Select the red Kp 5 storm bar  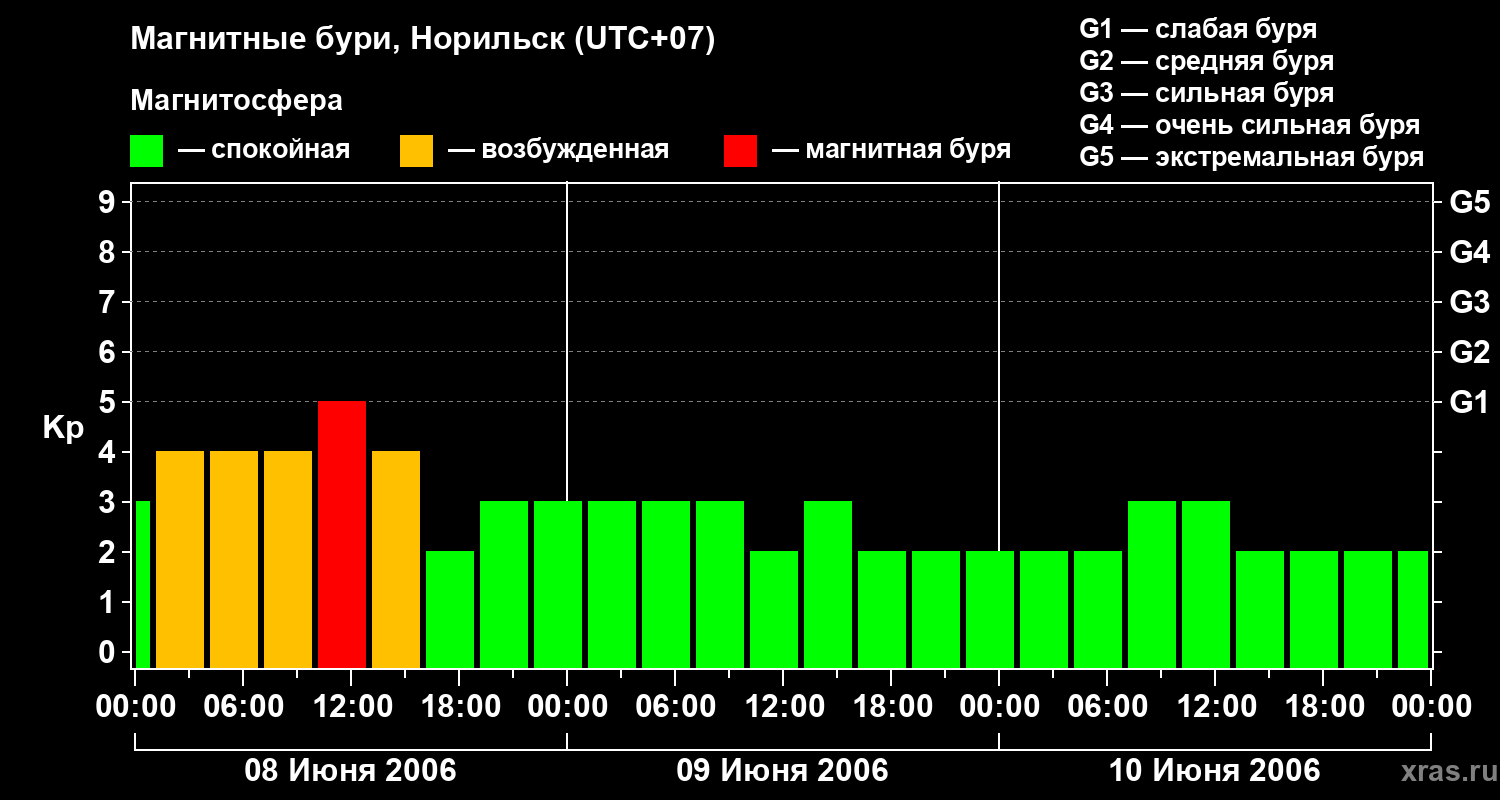point(342,535)
